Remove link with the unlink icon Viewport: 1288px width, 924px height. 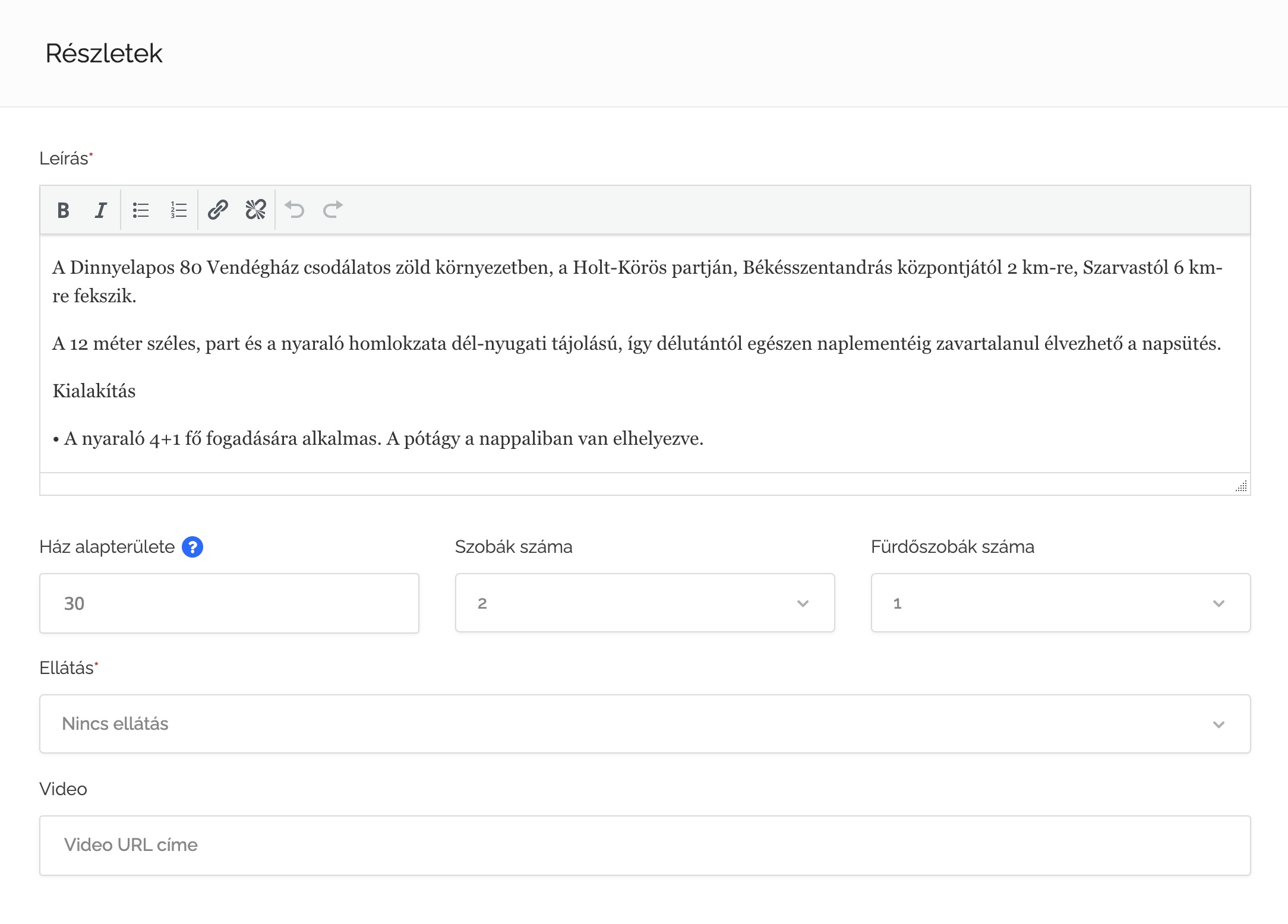tap(255, 210)
